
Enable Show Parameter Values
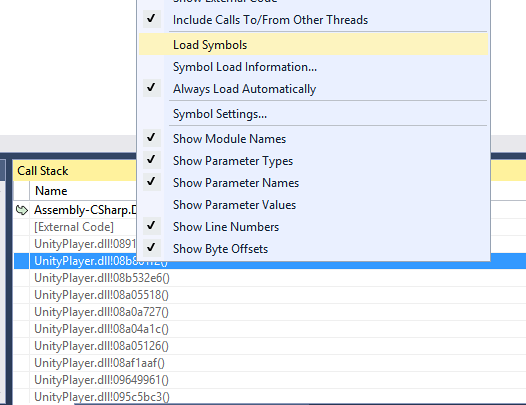(x=314, y=205)
